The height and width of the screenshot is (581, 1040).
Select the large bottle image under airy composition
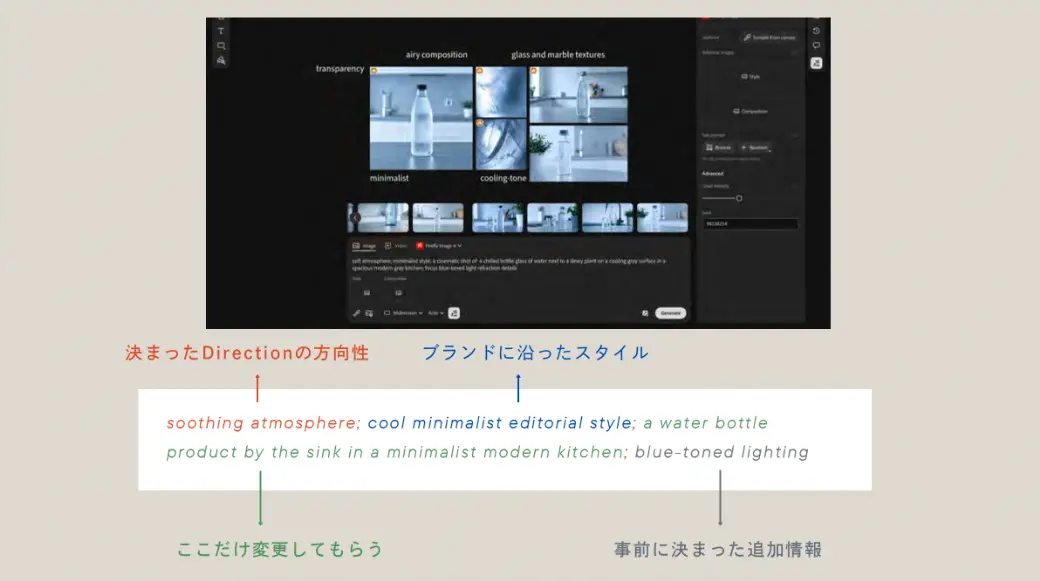coord(421,118)
